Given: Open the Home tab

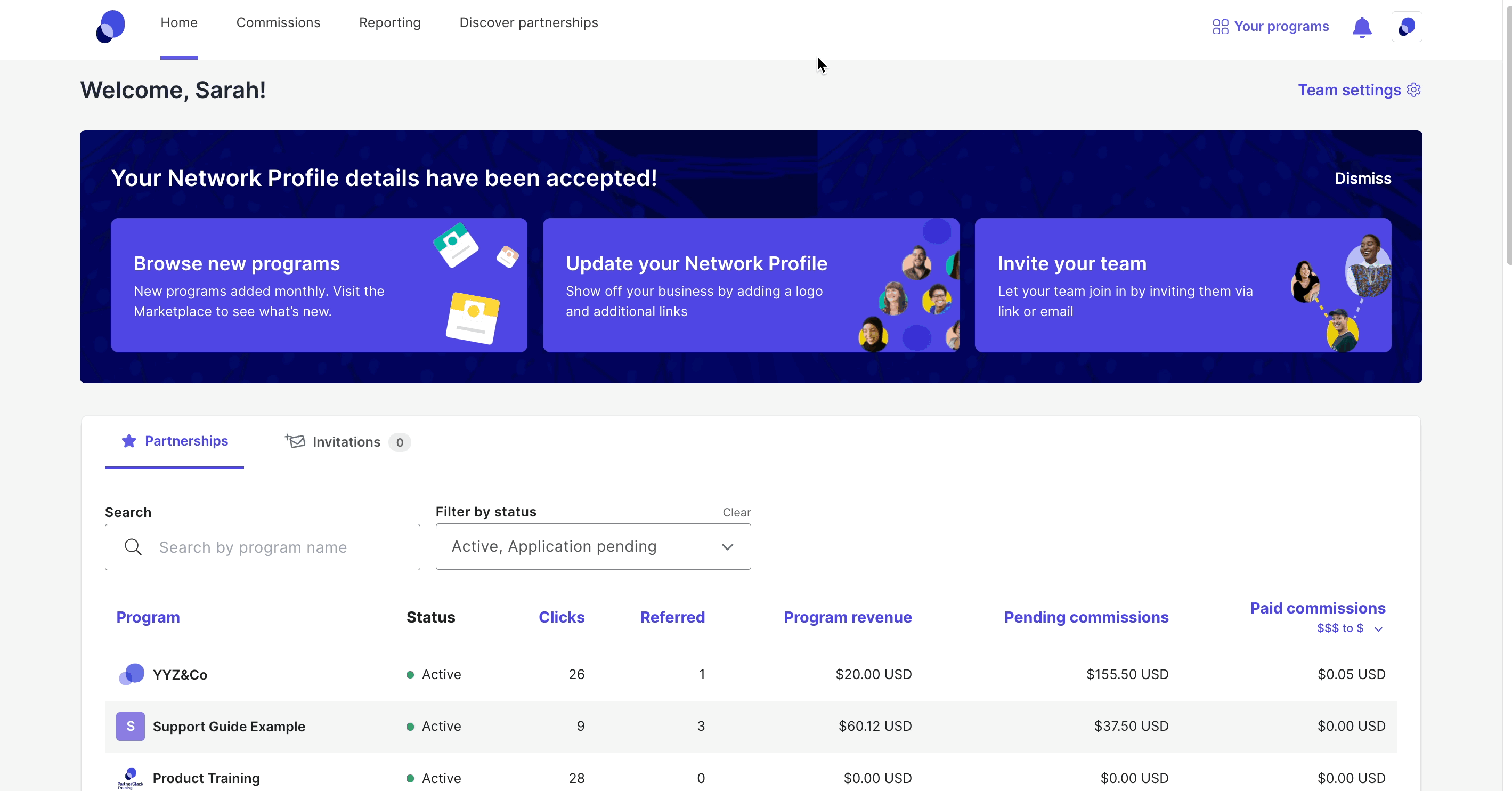Looking at the screenshot, I should (179, 23).
